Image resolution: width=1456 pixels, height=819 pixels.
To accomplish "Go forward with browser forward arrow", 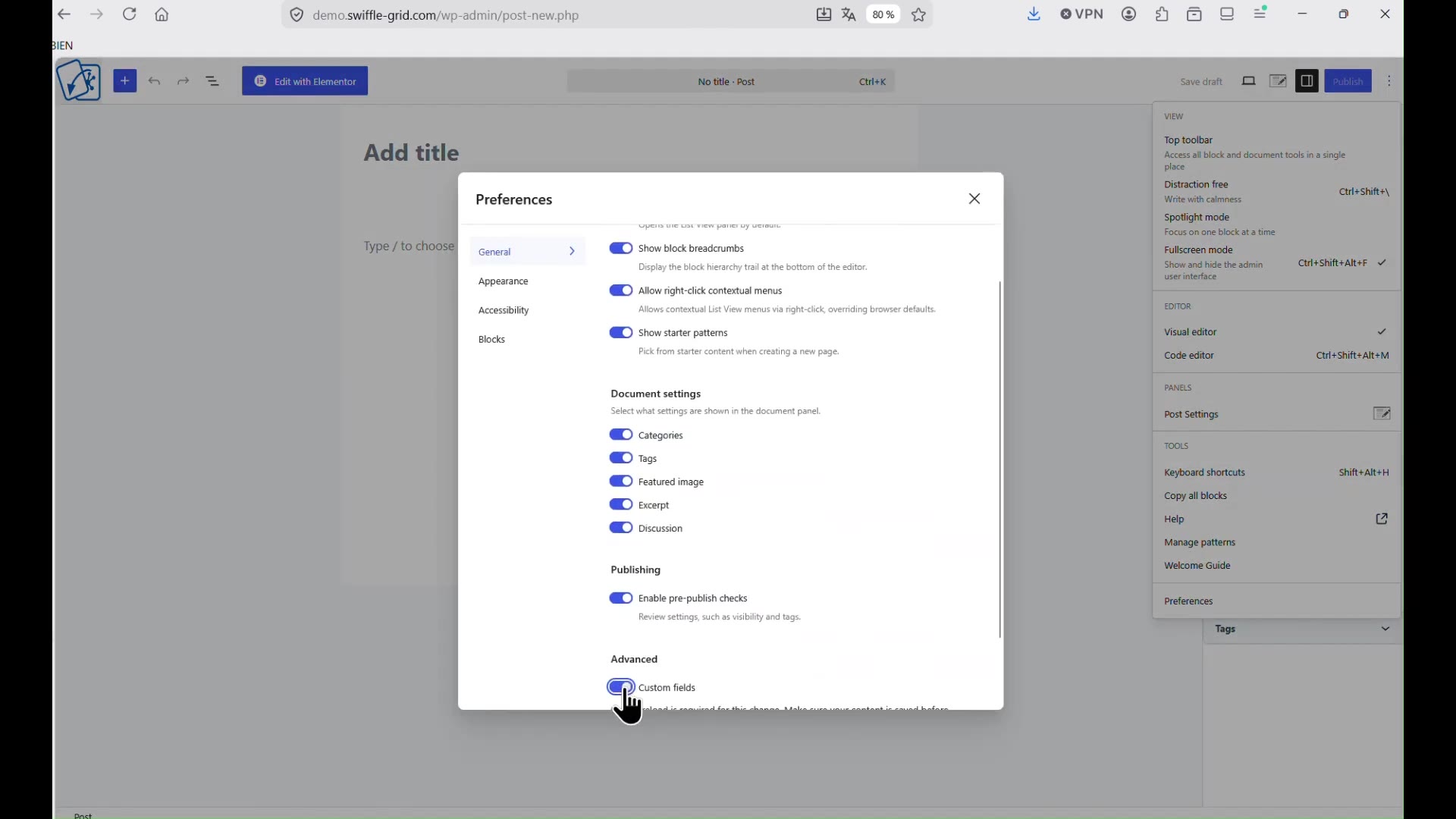I will coord(96,14).
